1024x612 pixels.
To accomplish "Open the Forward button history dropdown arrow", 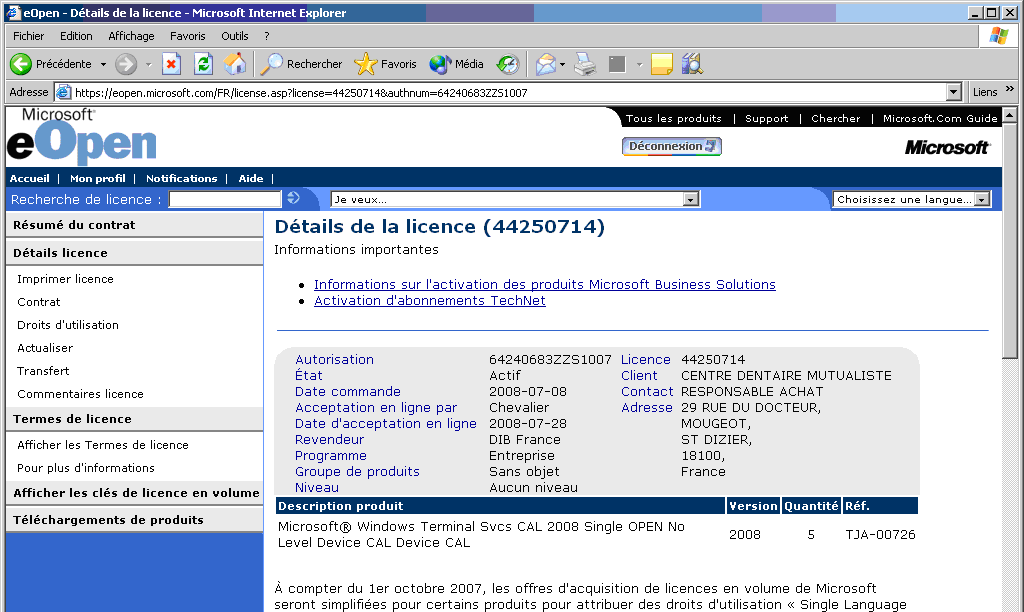I will [148, 64].
